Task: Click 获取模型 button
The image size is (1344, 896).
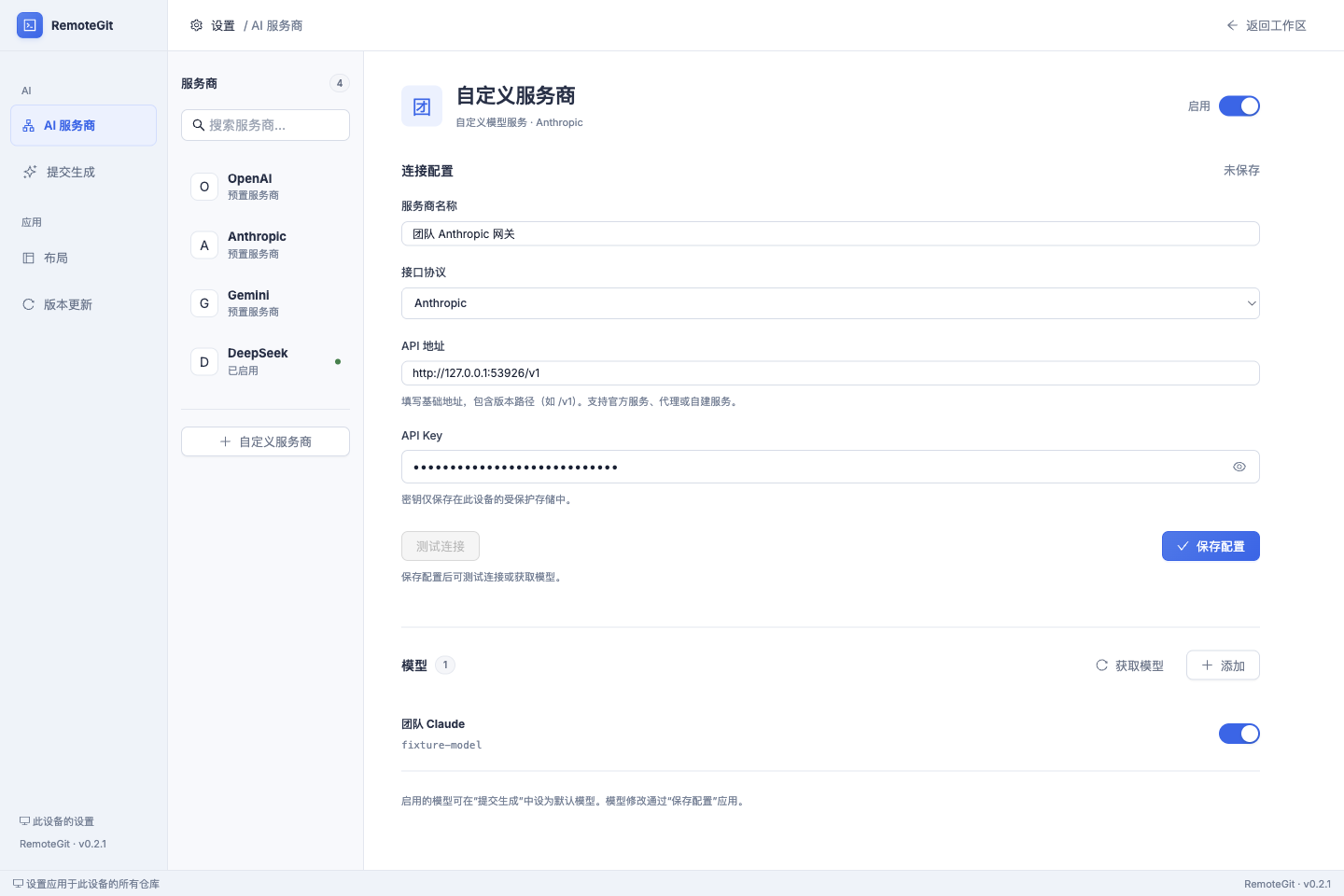Action: click(x=1129, y=665)
